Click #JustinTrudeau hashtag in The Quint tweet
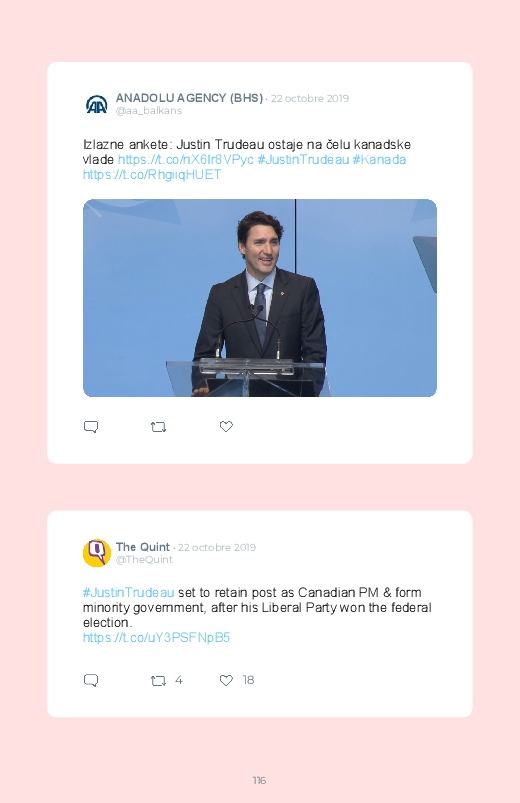The width and height of the screenshot is (520, 803). tap(129, 593)
